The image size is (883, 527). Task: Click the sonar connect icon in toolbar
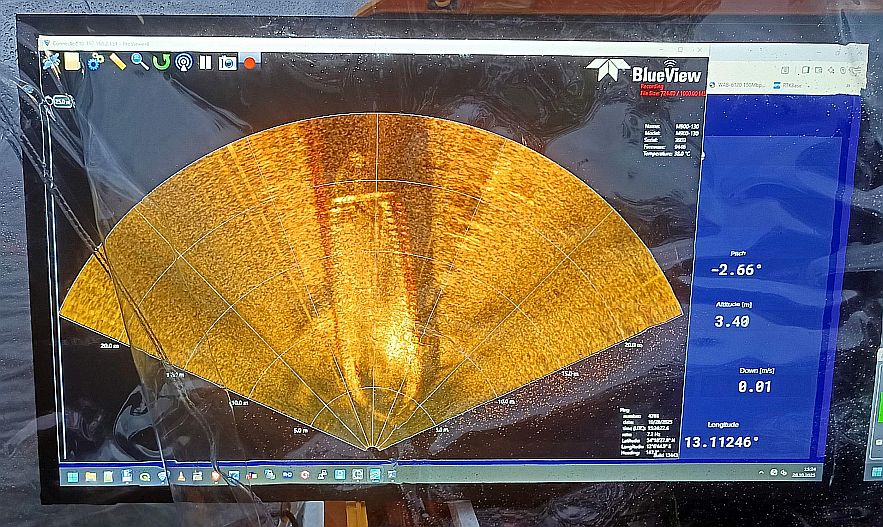tap(51, 61)
